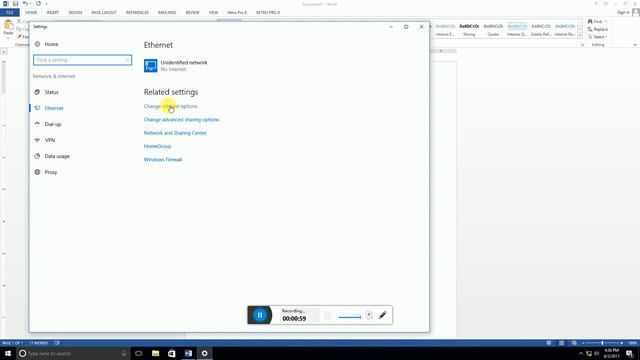Switch to Word REVIEW tab
This screenshot has width=640, height=360.
(193, 13)
